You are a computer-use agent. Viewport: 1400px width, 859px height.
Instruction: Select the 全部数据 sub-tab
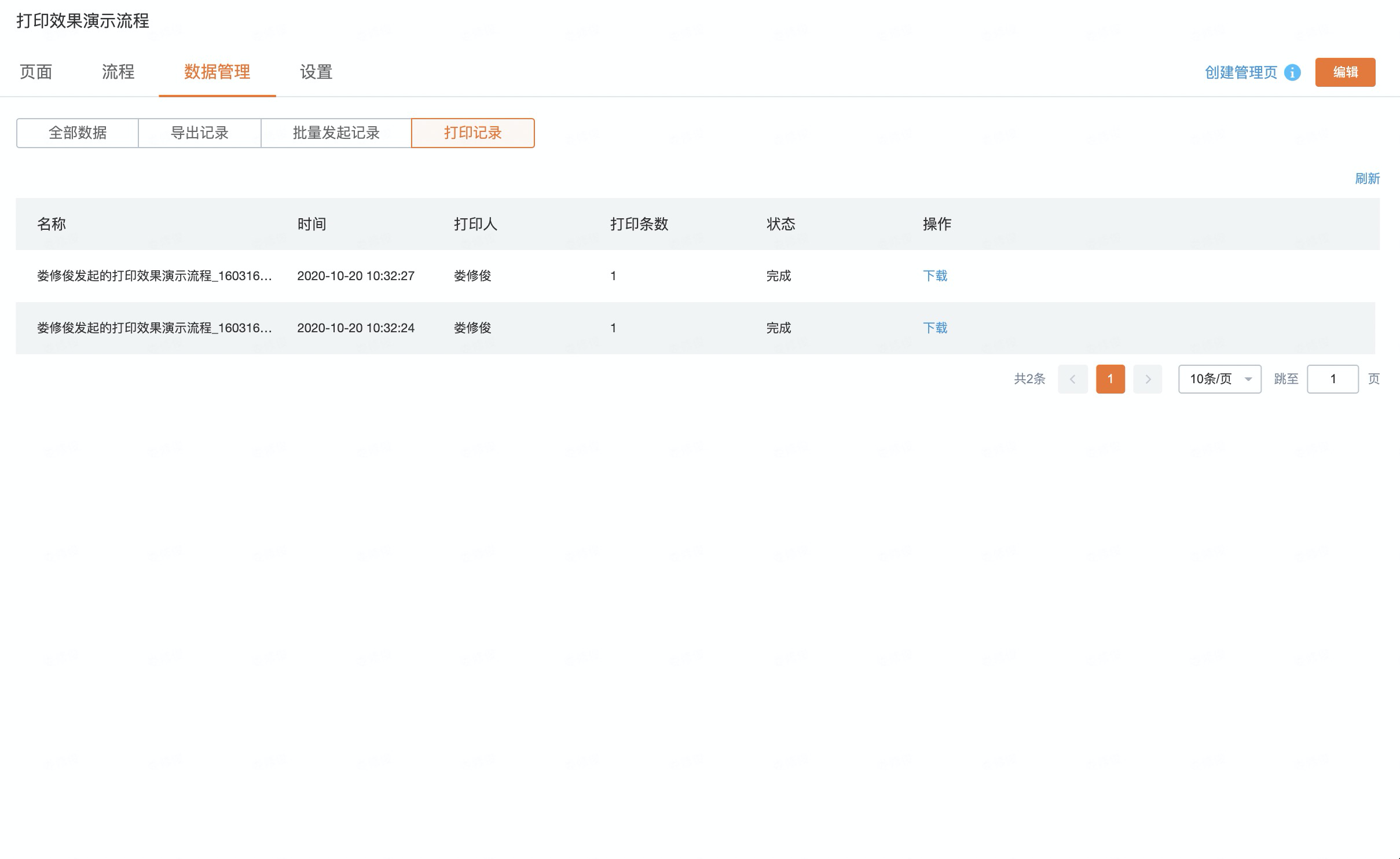coord(78,133)
